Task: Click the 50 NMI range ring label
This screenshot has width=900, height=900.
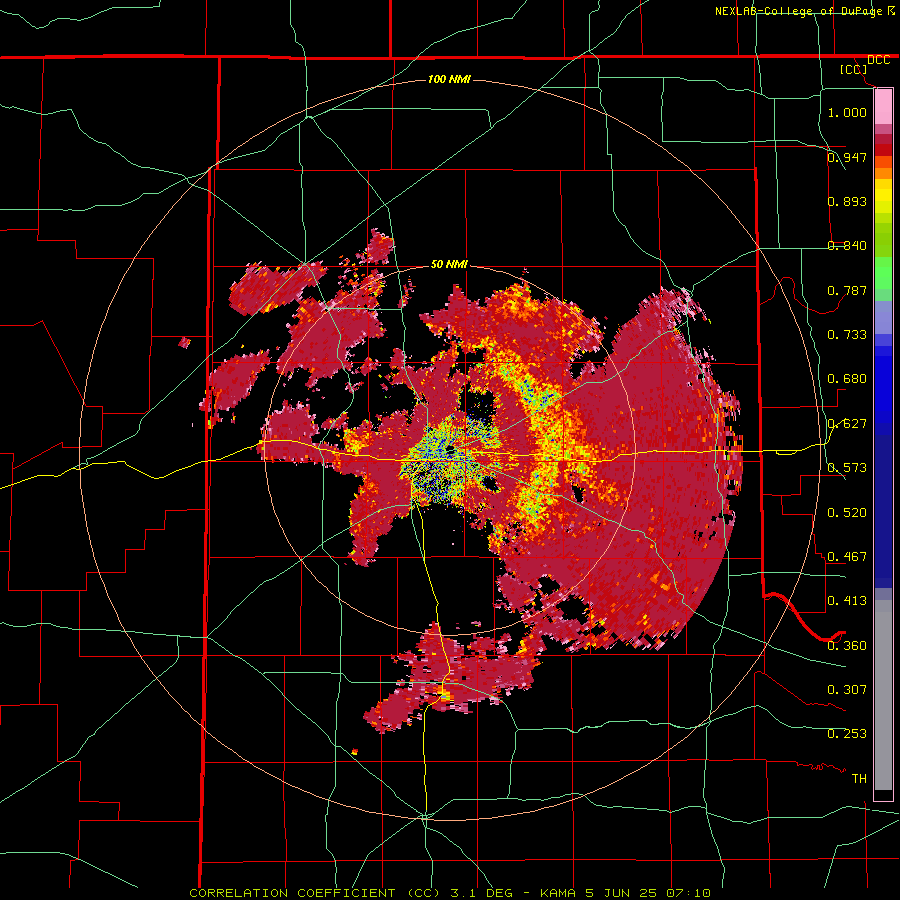Action: click(x=449, y=264)
